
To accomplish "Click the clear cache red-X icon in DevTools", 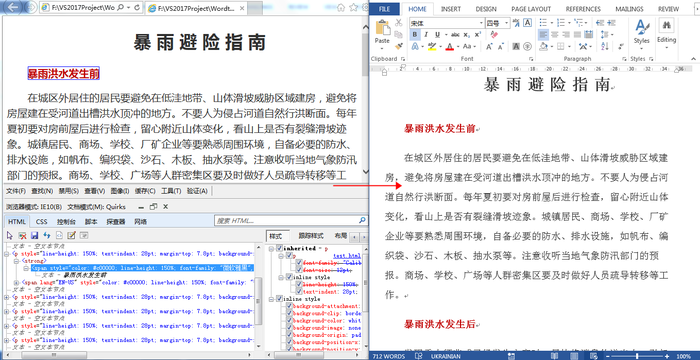I will coord(22,235).
